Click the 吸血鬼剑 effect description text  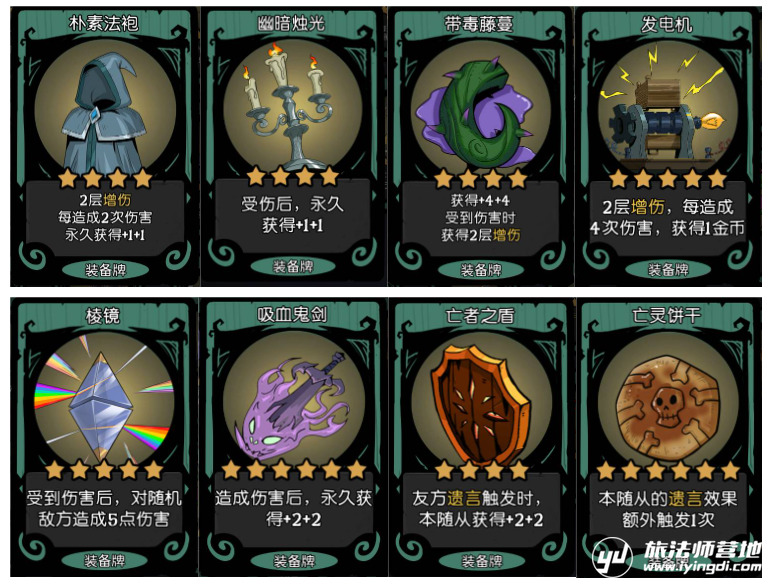tap(293, 508)
